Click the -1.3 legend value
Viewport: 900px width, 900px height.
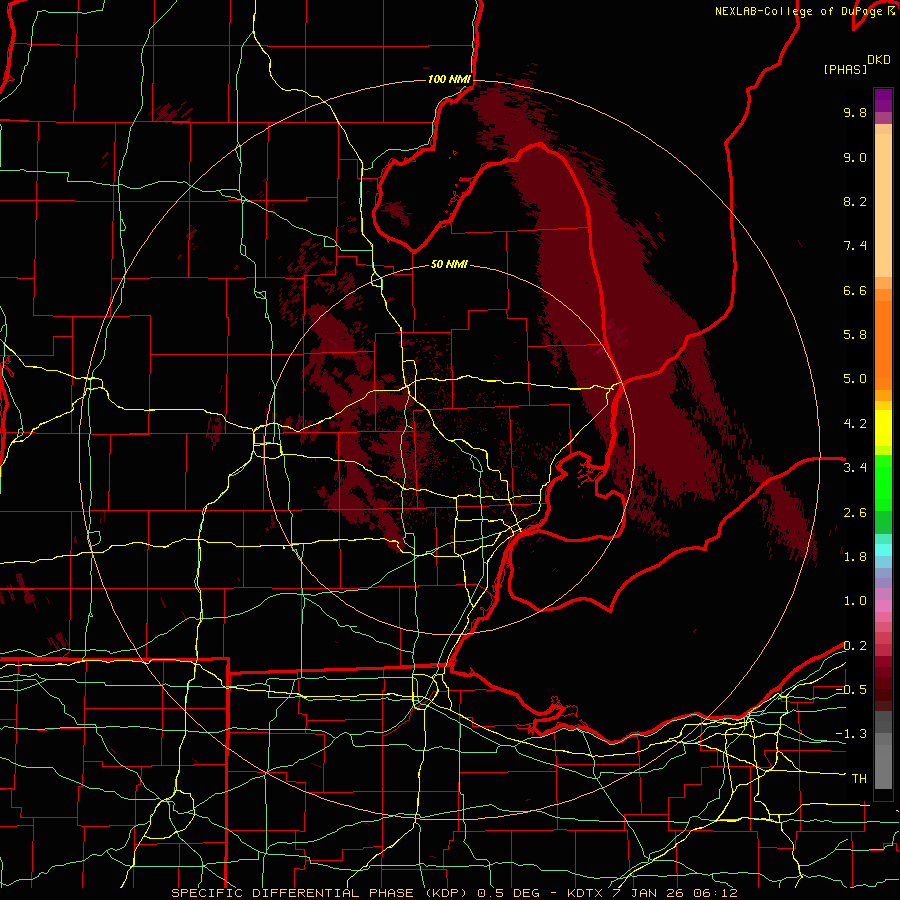[x=851, y=734]
